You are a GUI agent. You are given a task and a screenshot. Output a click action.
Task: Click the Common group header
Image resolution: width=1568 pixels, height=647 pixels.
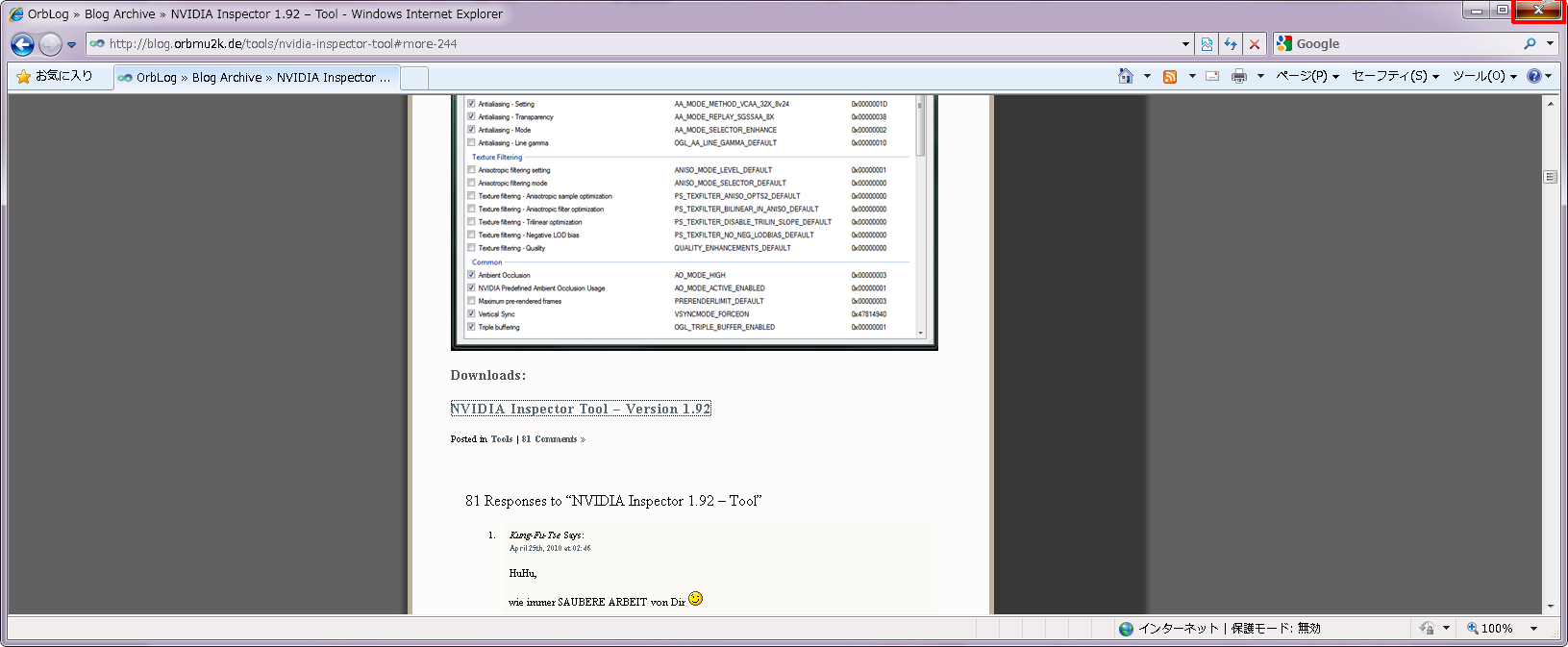[x=486, y=261]
